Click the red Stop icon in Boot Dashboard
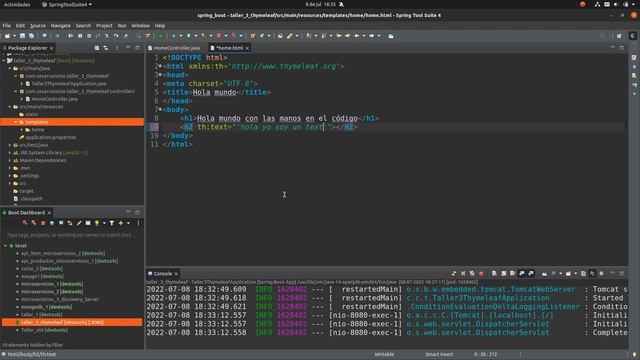The height and width of the screenshot is (360, 640). coord(43,223)
